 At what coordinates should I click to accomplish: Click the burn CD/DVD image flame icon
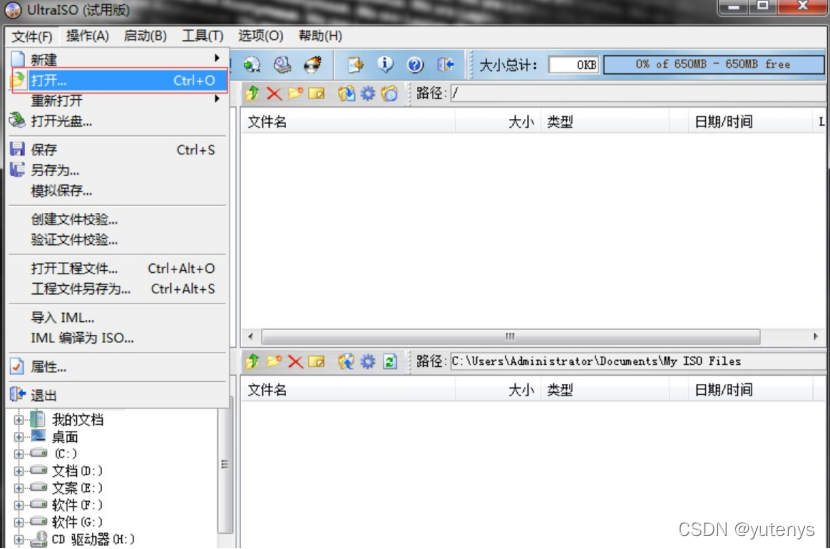313,65
